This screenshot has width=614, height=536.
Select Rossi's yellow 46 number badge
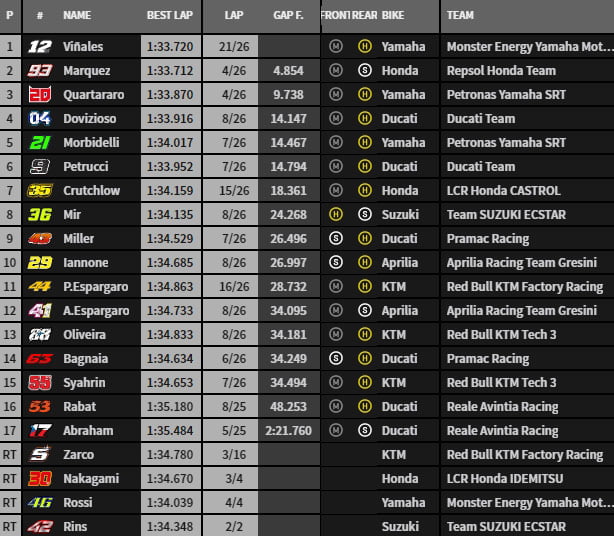pyautogui.click(x=39, y=503)
